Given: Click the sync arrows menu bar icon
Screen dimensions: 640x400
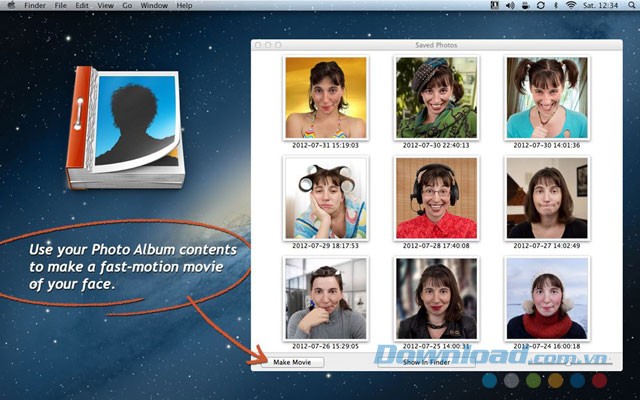Looking at the screenshot, I should tap(541, 5).
